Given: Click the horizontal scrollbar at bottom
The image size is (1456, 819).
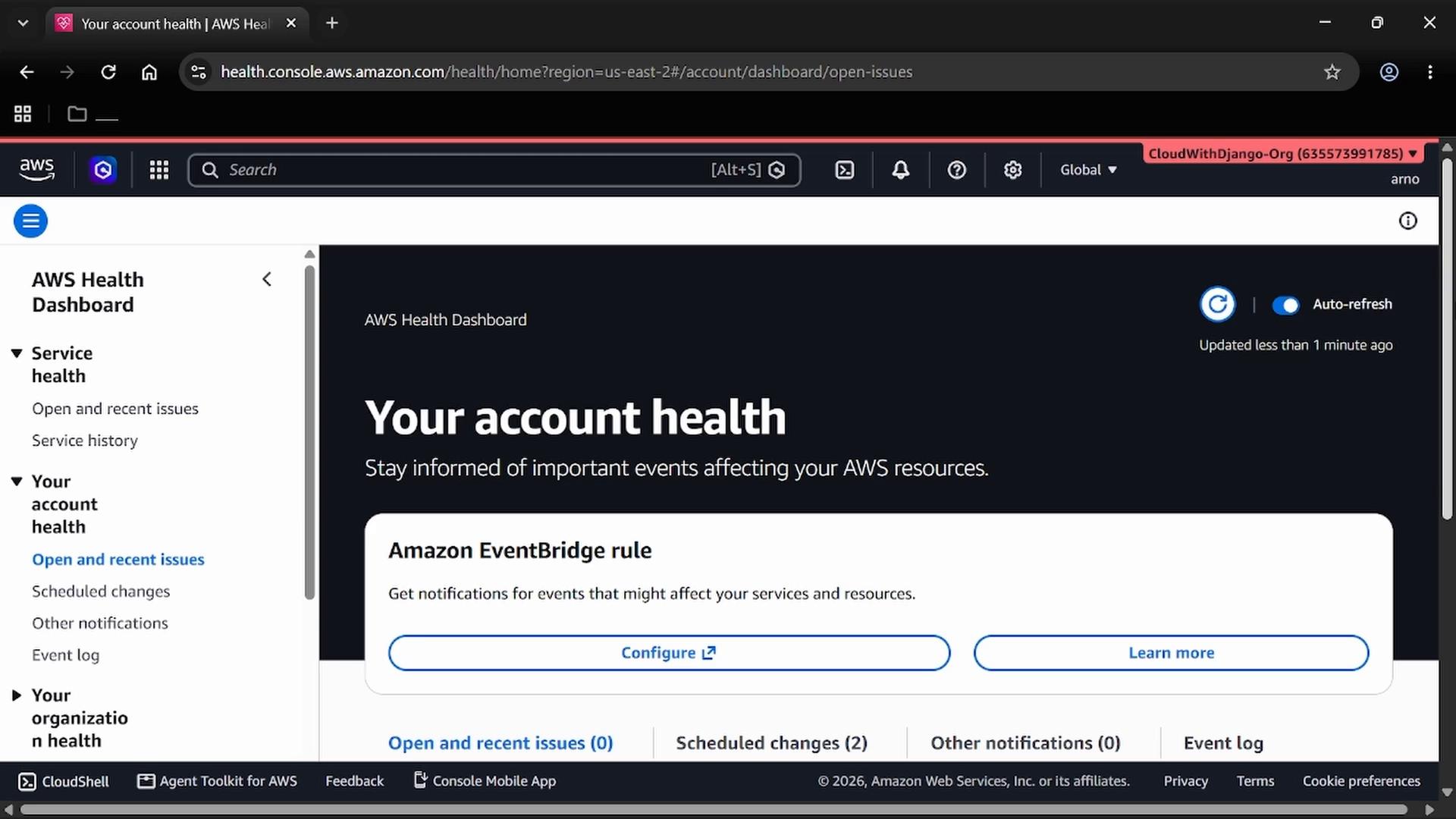Looking at the screenshot, I should coord(714,810).
